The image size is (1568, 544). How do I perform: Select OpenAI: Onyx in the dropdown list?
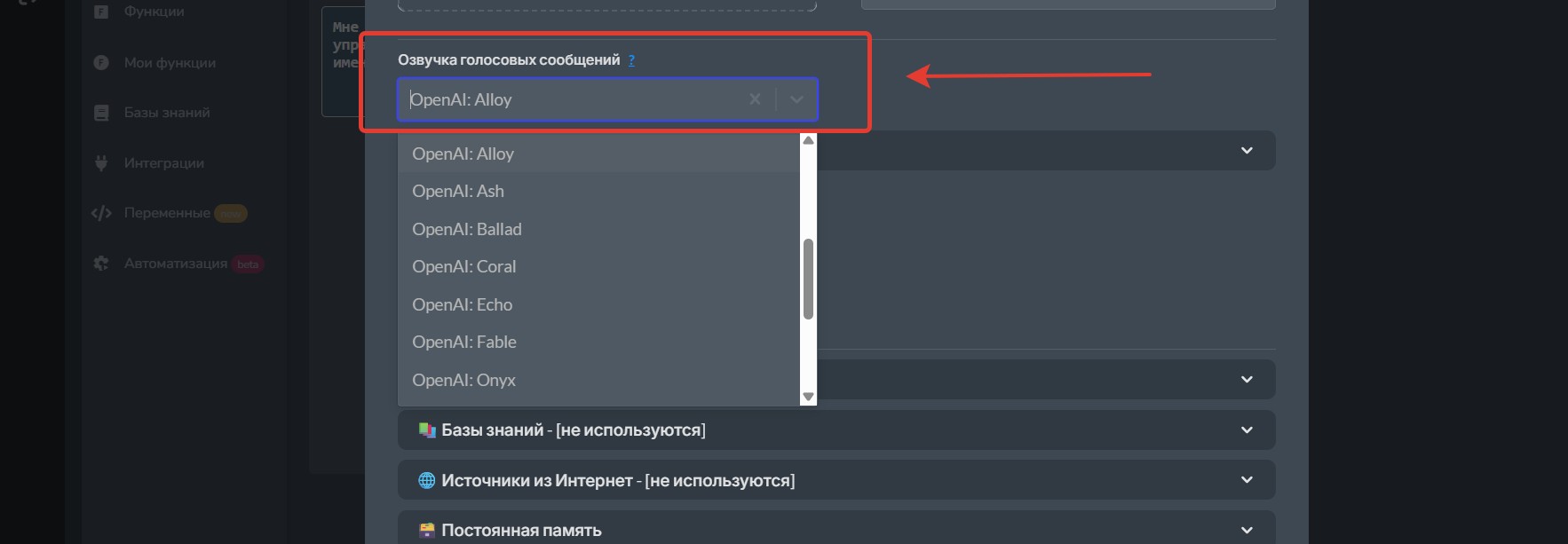pos(463,380)
